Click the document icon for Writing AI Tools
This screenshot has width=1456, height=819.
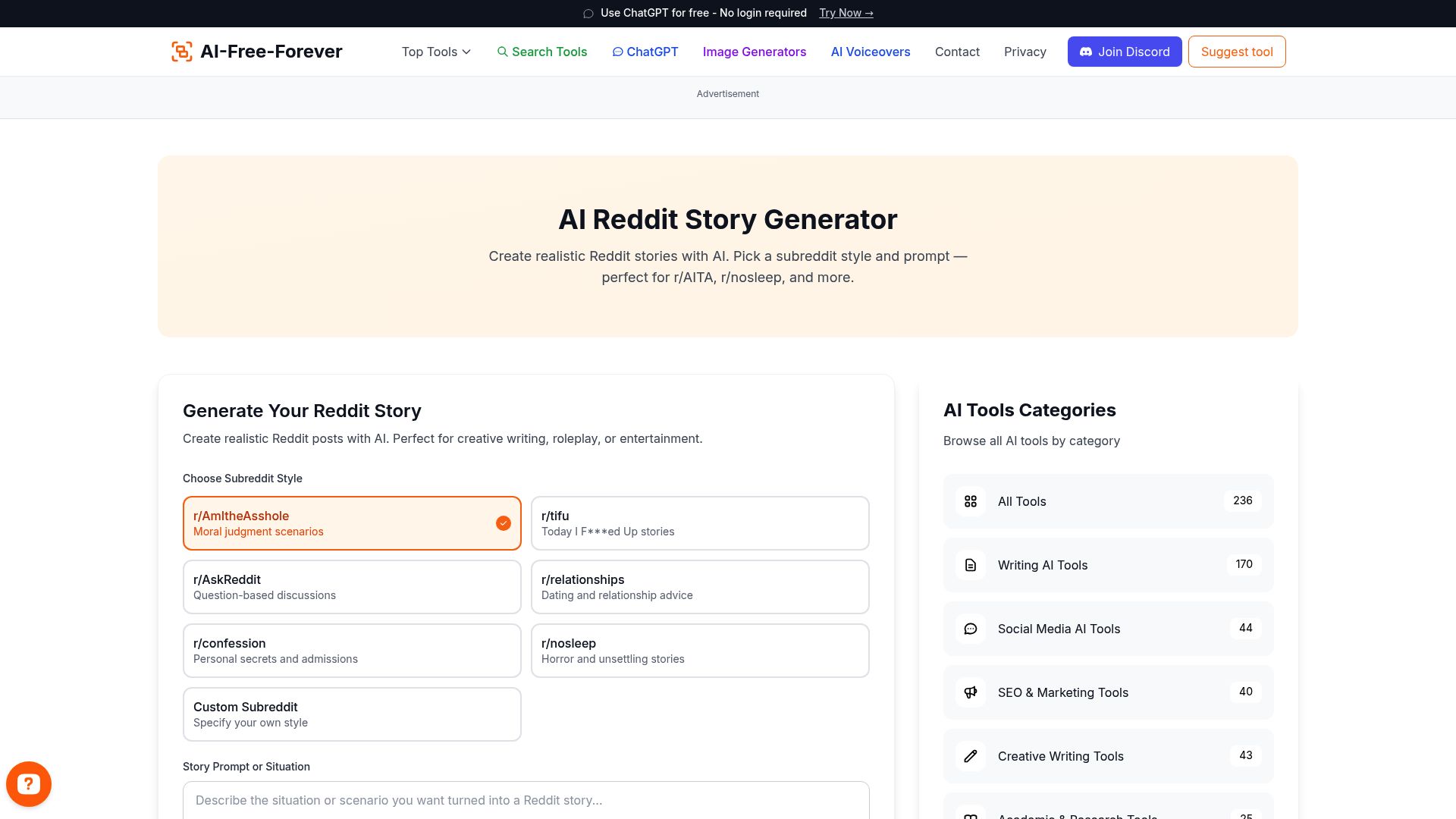click(x=970, y=565)
